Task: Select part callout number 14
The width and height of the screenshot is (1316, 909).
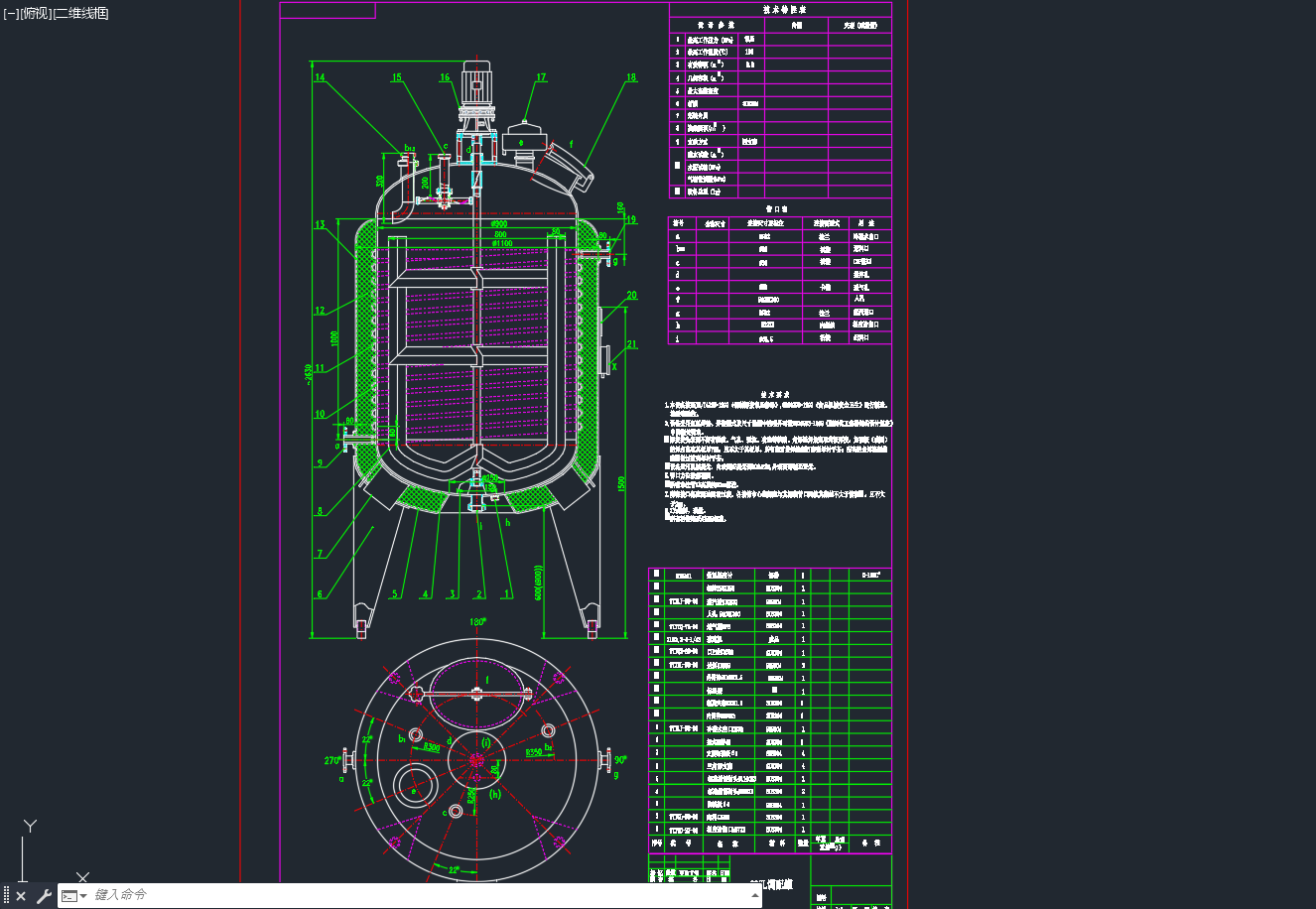Action: click(x=320, y=77)
